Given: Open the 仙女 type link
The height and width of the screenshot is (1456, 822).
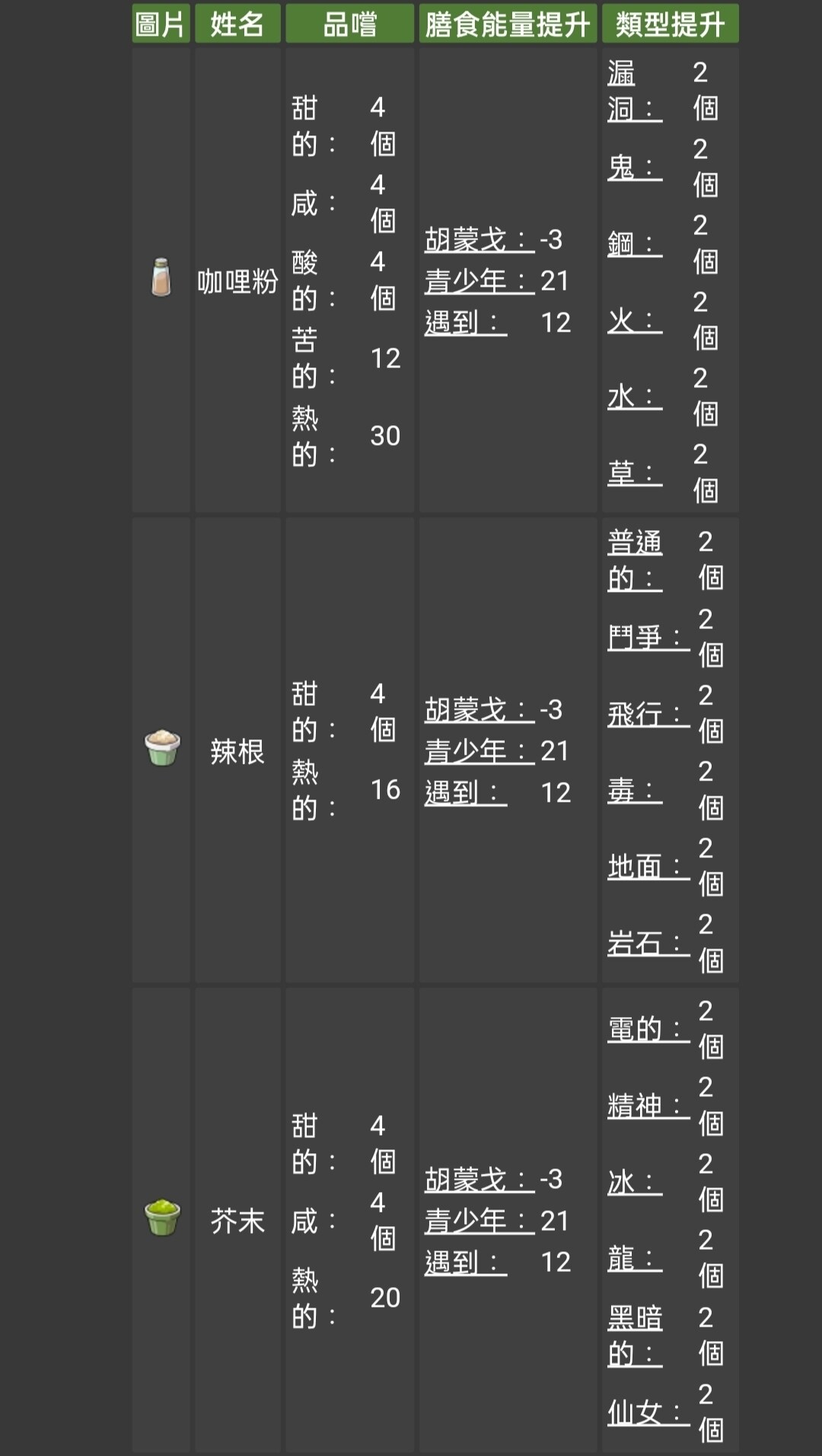Looking at the screenshot, I should [648, 1412].
